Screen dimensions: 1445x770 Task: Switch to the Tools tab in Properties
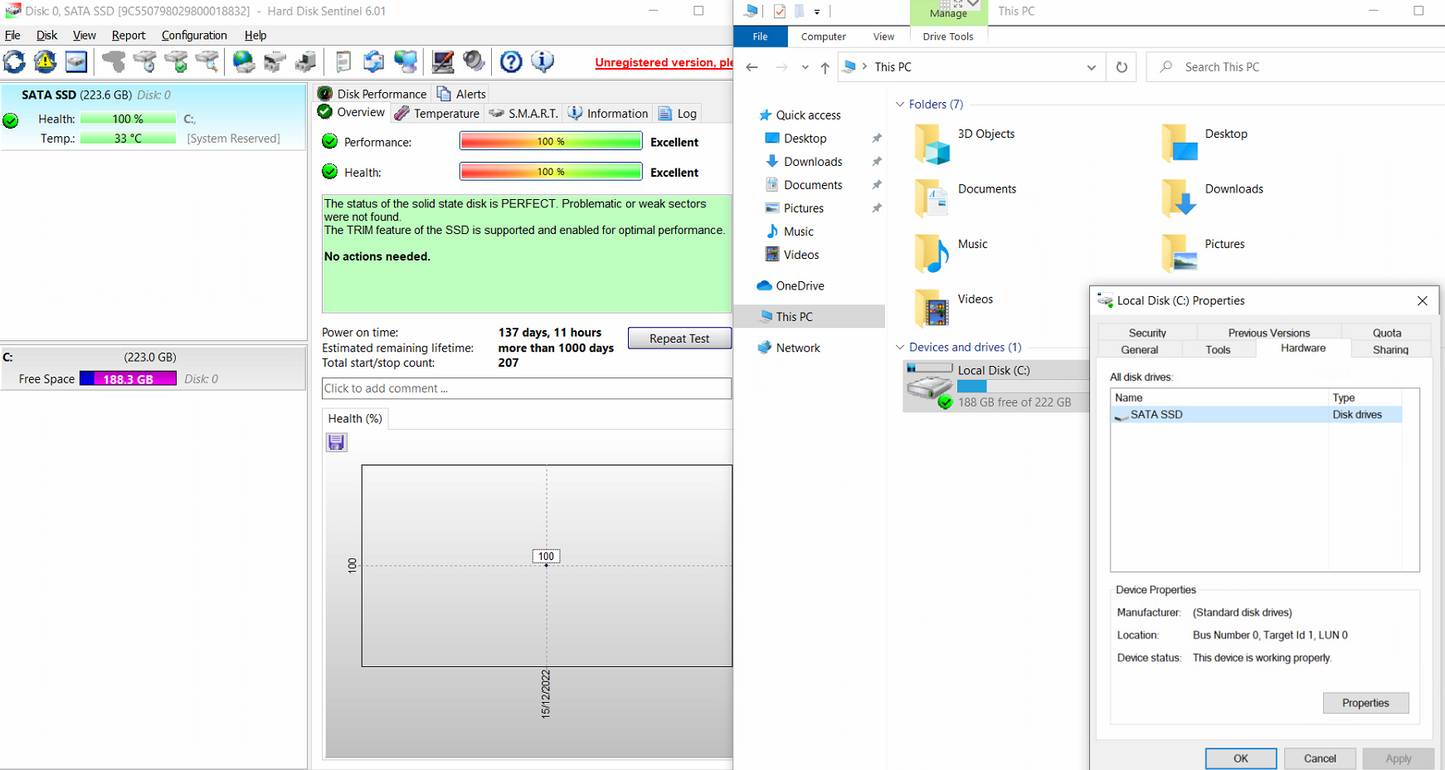click(x=1218, y=349)
